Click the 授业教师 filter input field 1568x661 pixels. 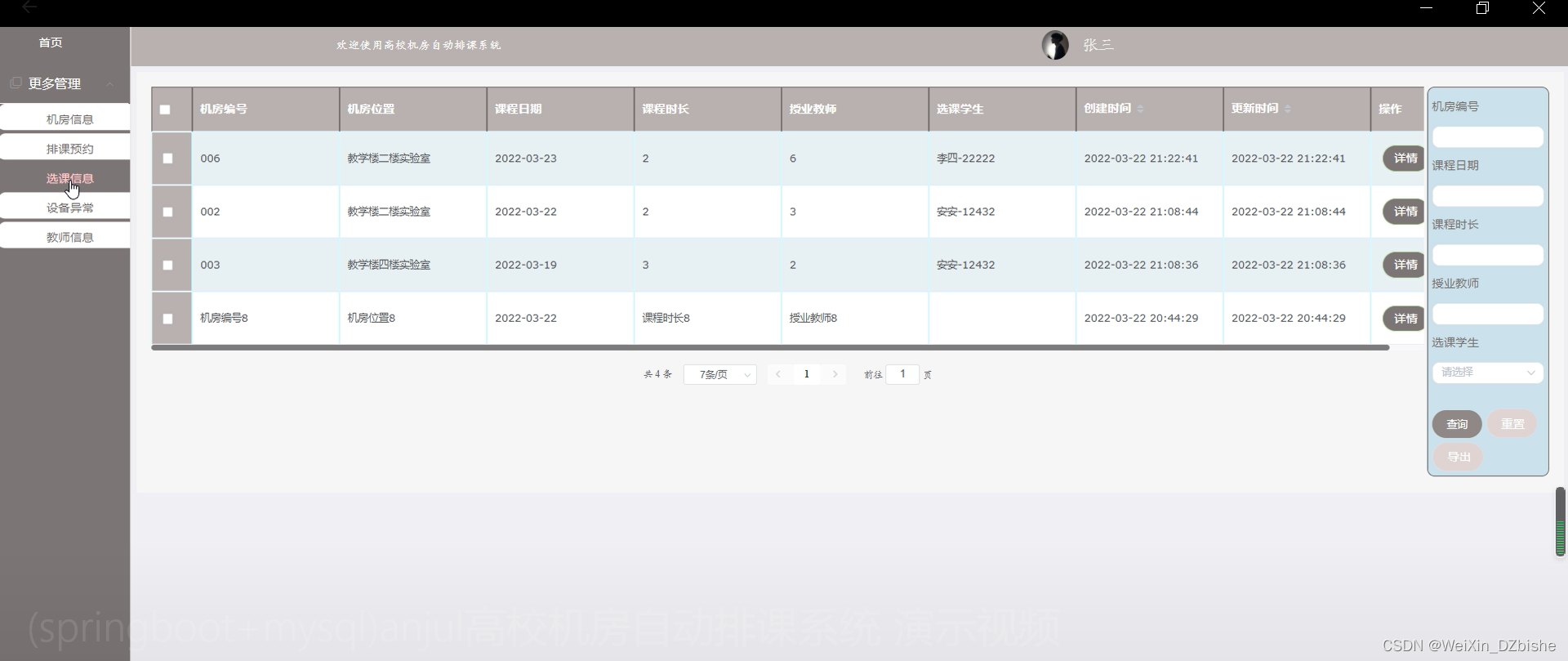coord(1487,314)
